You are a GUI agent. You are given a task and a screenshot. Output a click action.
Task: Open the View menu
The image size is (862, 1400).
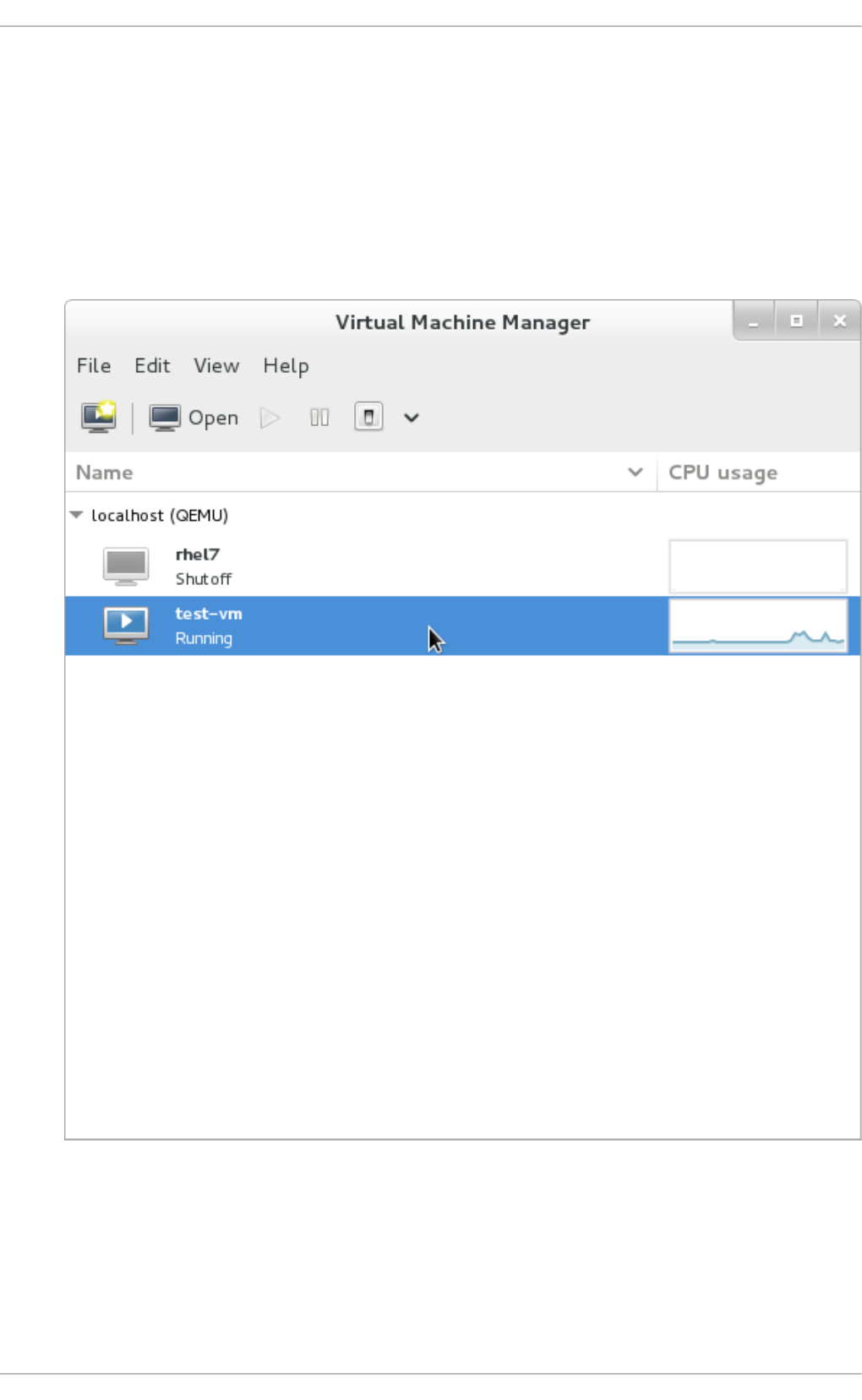click(216, 366)
